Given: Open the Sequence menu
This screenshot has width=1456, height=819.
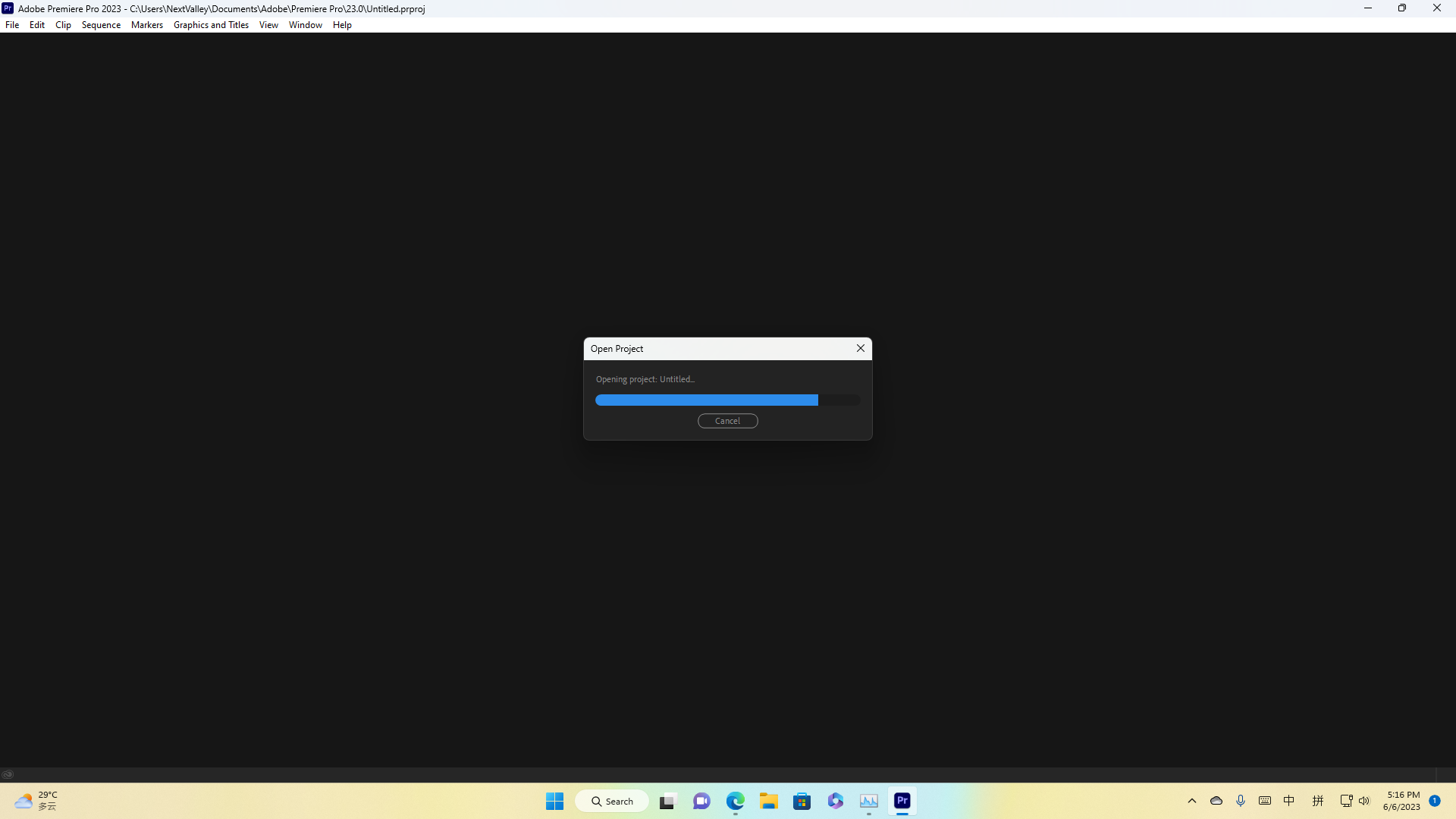Looking at the screenshot, I should 101,25.
